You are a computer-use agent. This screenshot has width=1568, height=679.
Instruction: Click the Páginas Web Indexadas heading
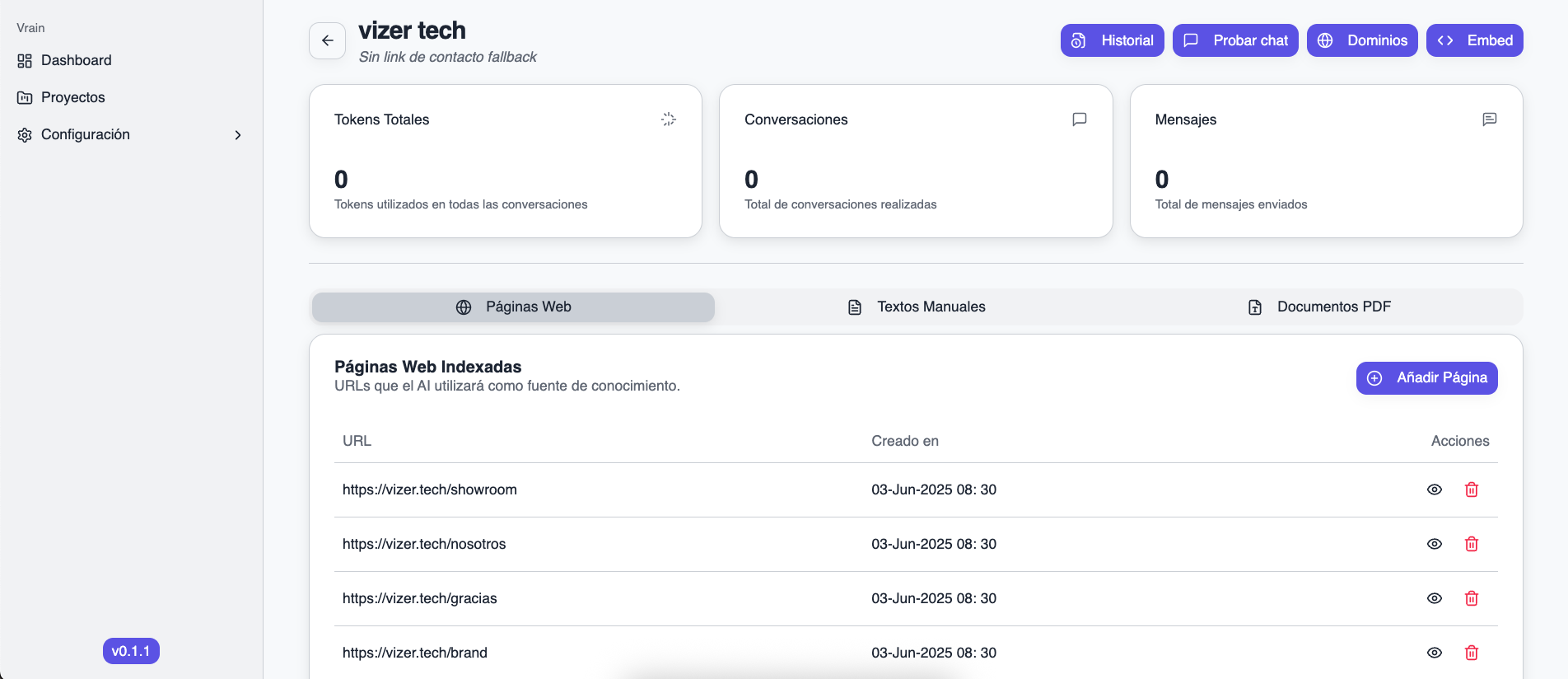tap(428, 367)
